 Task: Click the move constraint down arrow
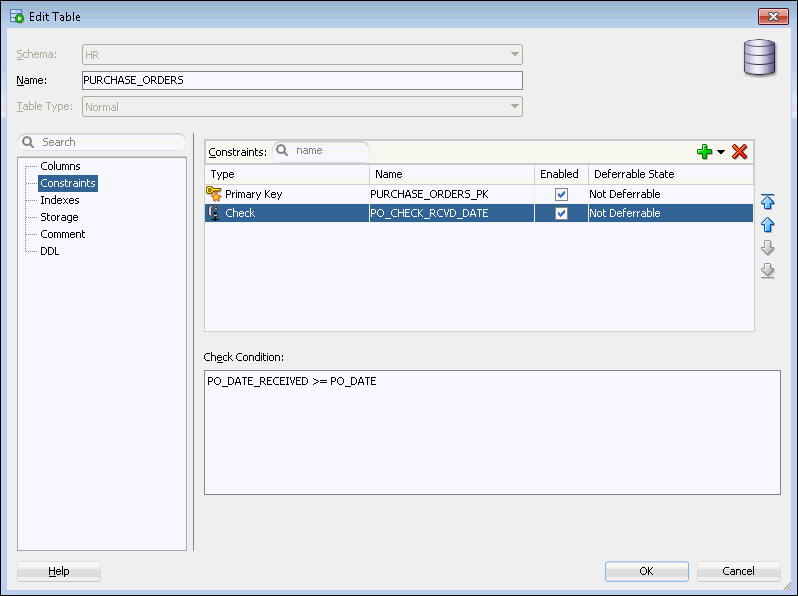[x=768, y=248]
